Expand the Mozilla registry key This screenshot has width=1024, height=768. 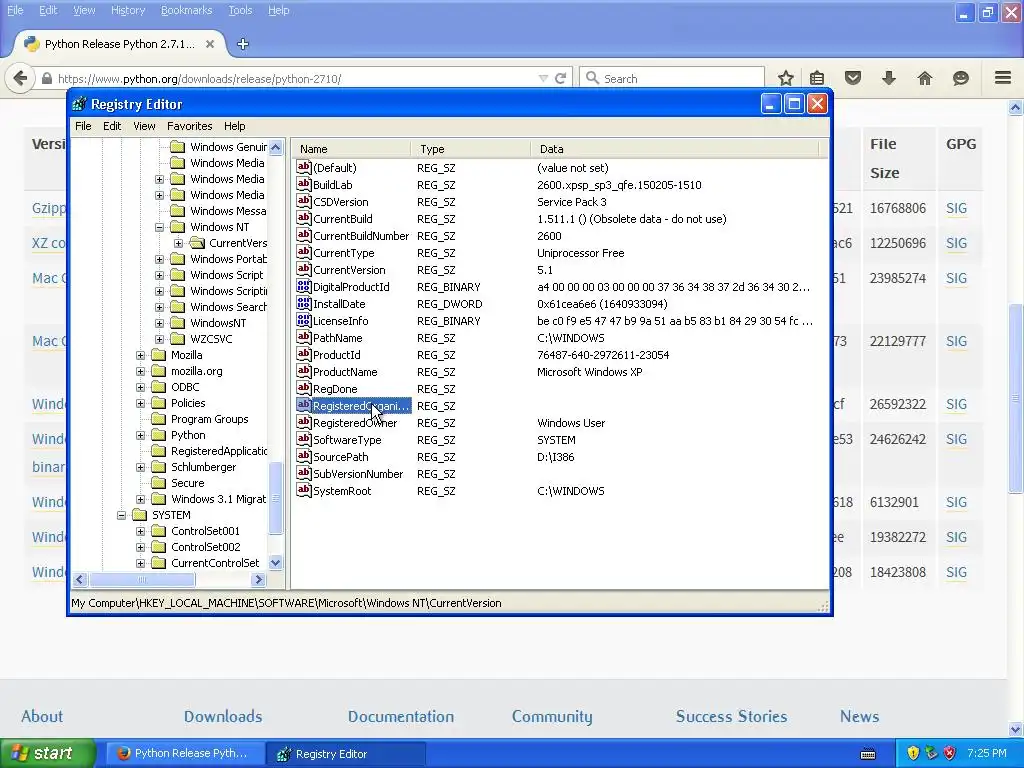140,355
